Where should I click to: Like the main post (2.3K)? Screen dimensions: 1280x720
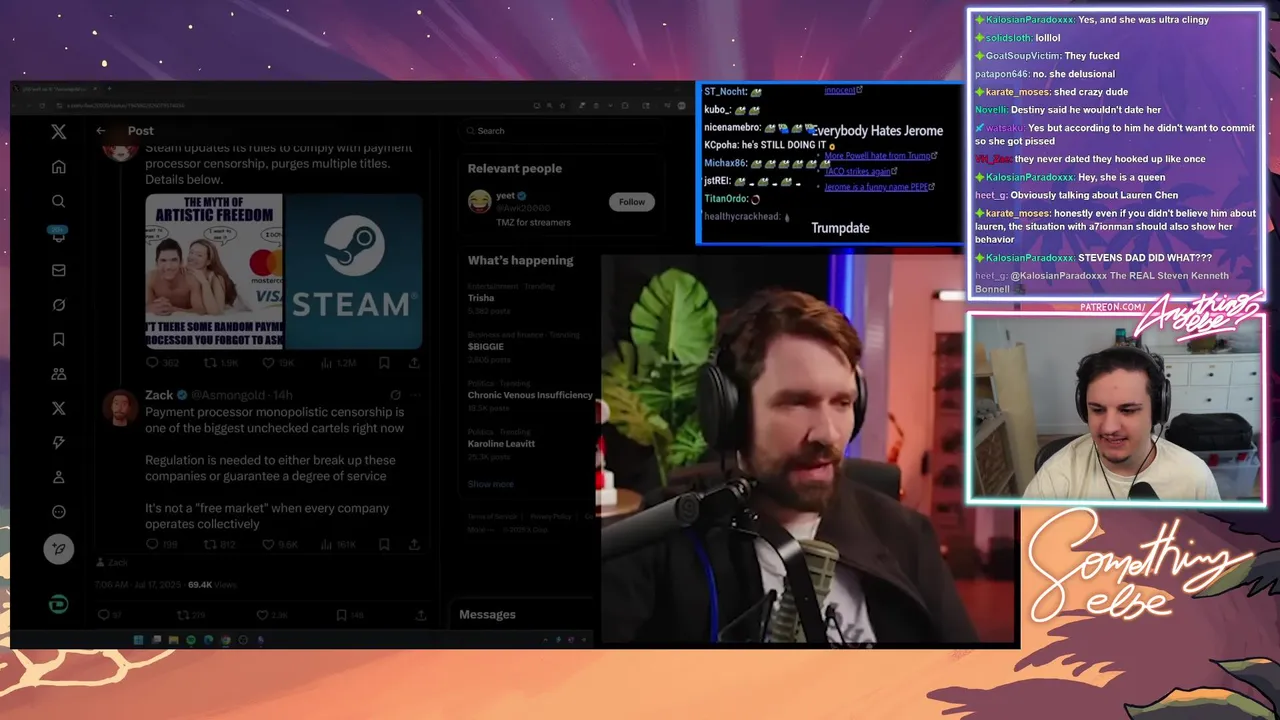[x=272, y=615]
